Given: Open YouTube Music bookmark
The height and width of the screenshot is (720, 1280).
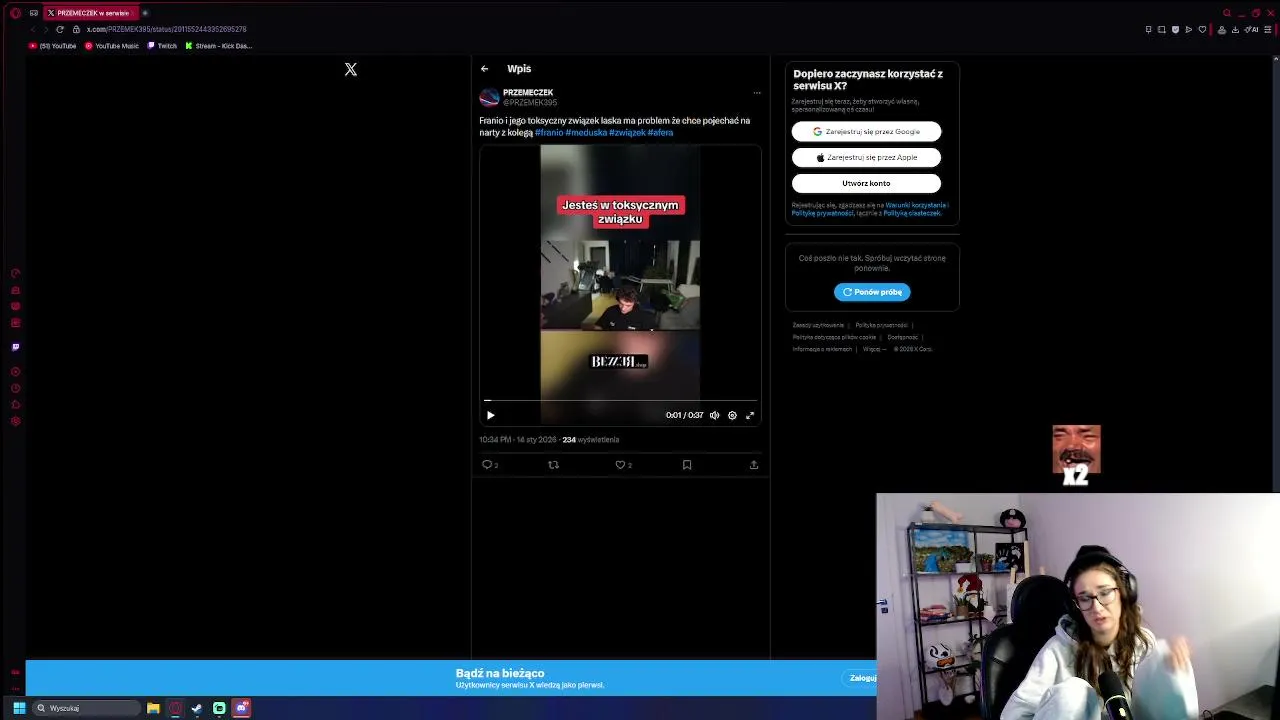Looking at the screenshot, I should (x=112, y=46).
